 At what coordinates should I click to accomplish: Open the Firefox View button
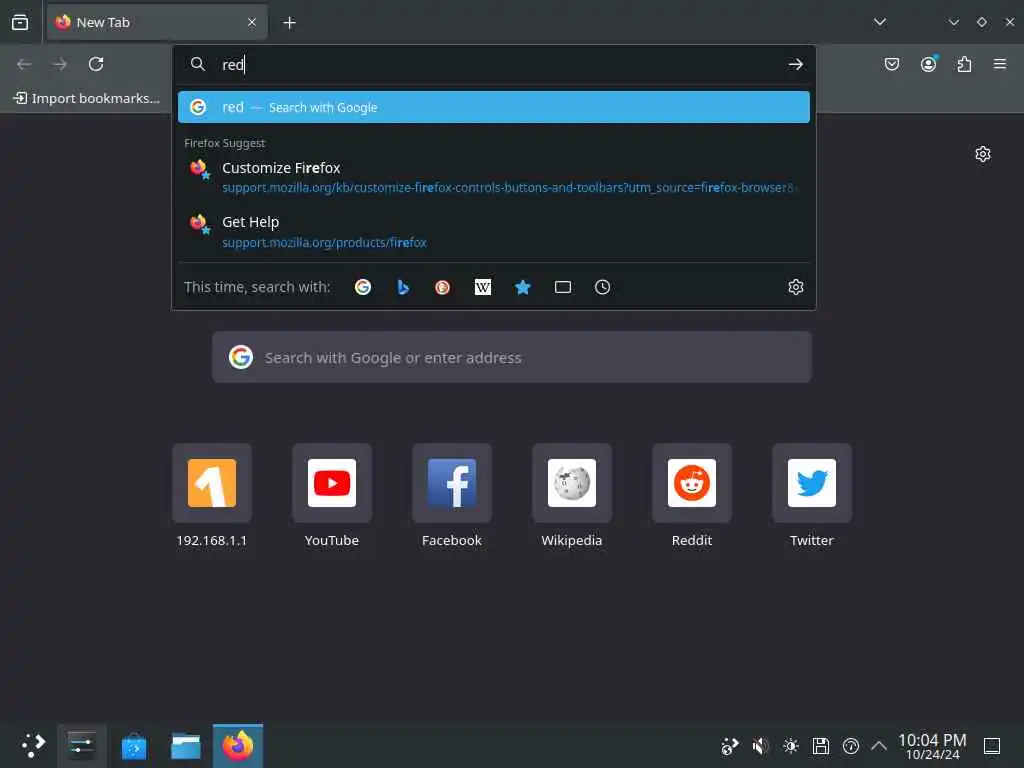[20, 22]
